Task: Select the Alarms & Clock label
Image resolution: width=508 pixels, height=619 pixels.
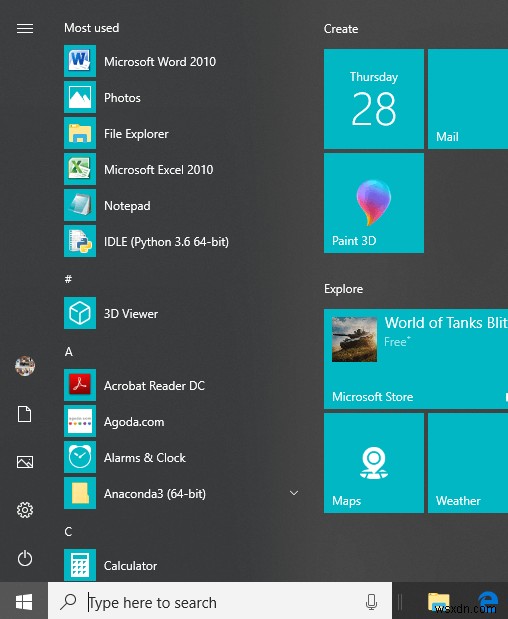Action: click(144, 458)
